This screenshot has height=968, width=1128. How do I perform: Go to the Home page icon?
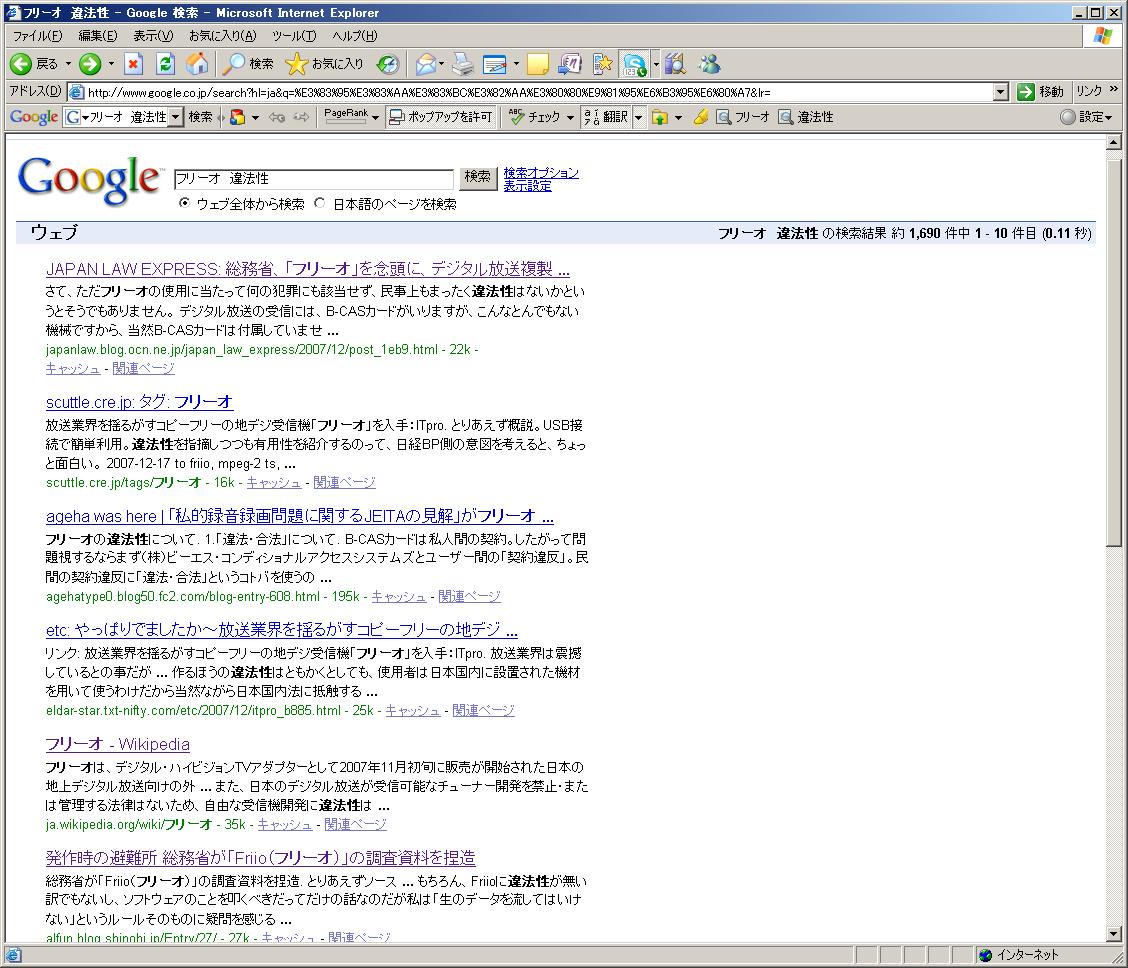(197, 64)
